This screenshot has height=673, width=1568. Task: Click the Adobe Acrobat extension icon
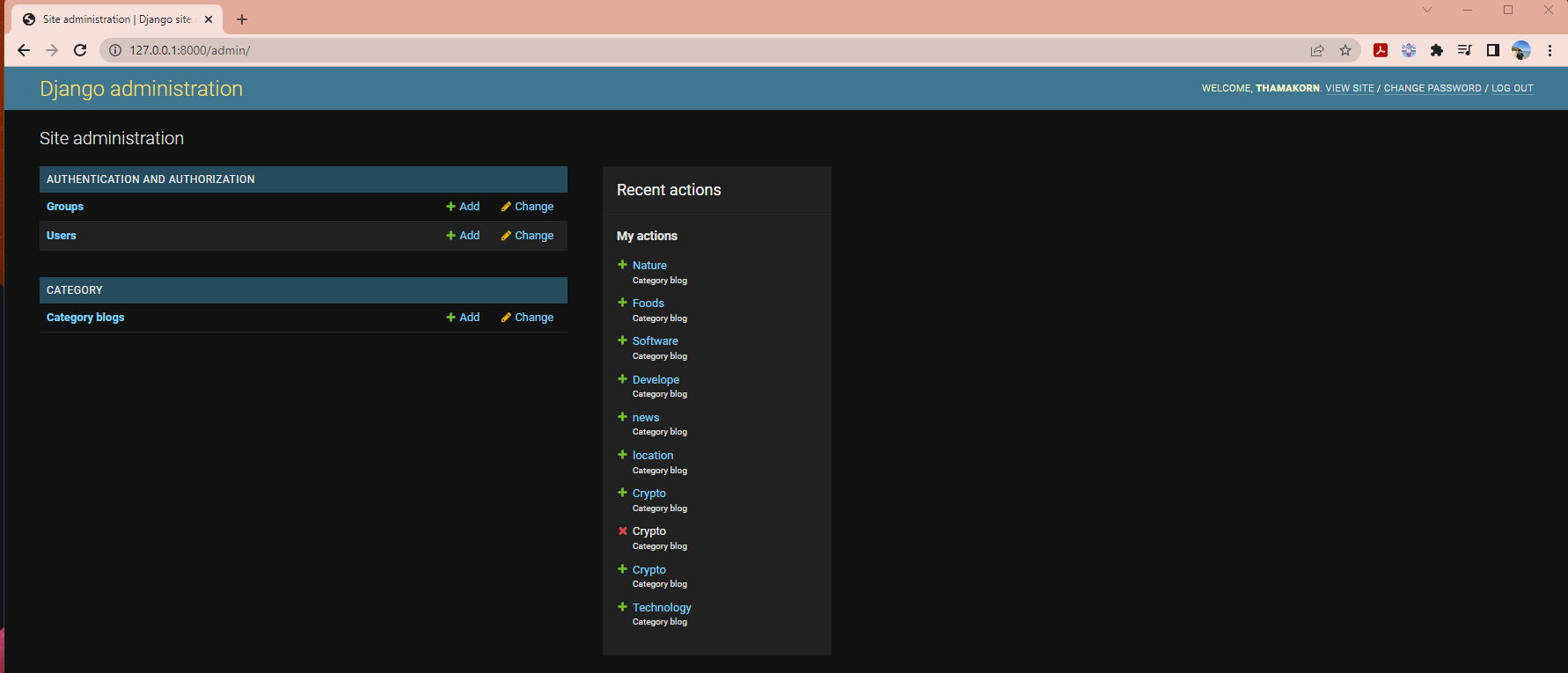click(1381, 50)
